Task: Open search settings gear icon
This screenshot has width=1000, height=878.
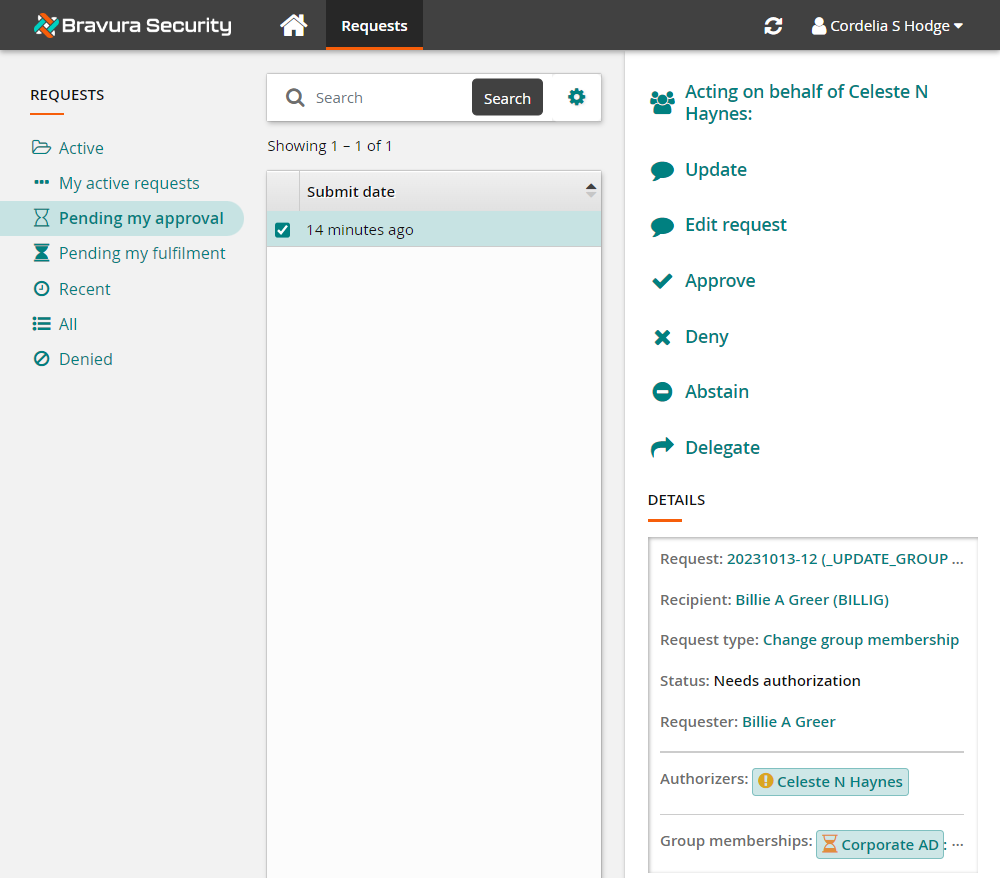Action: coord(577,97)
